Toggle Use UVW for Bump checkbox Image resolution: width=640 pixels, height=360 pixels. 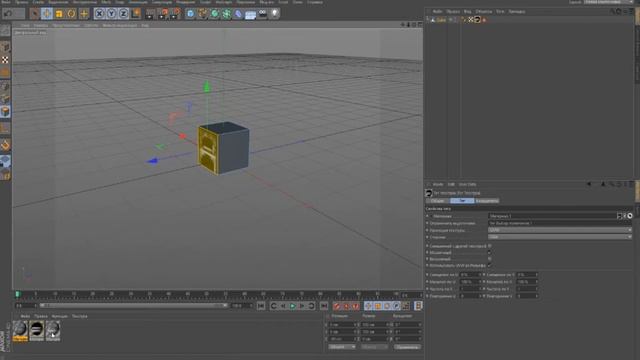[x=489, y=266]
